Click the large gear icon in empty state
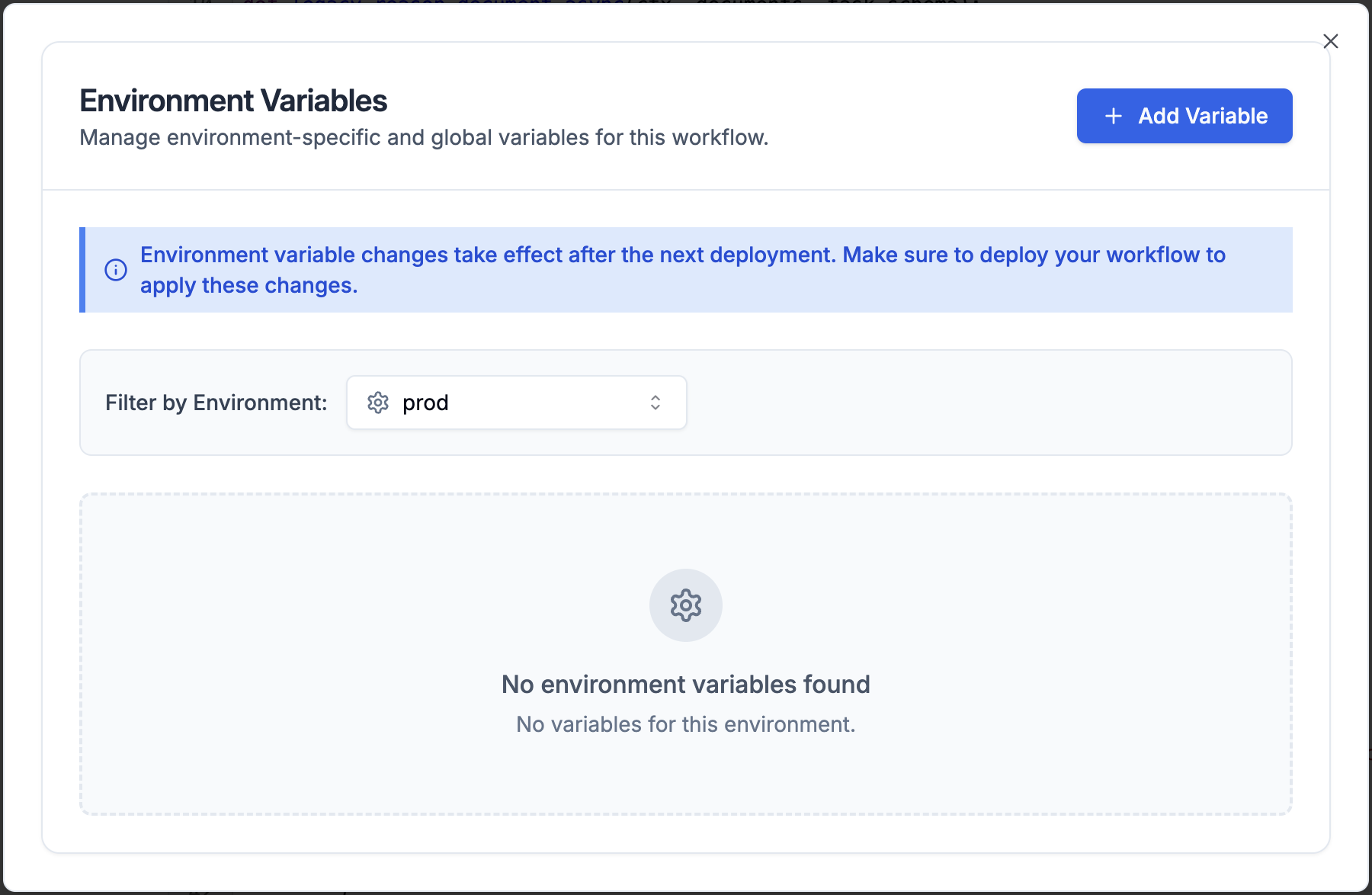The width and height of the screenshot is (1372, 895). click(686, 605)
